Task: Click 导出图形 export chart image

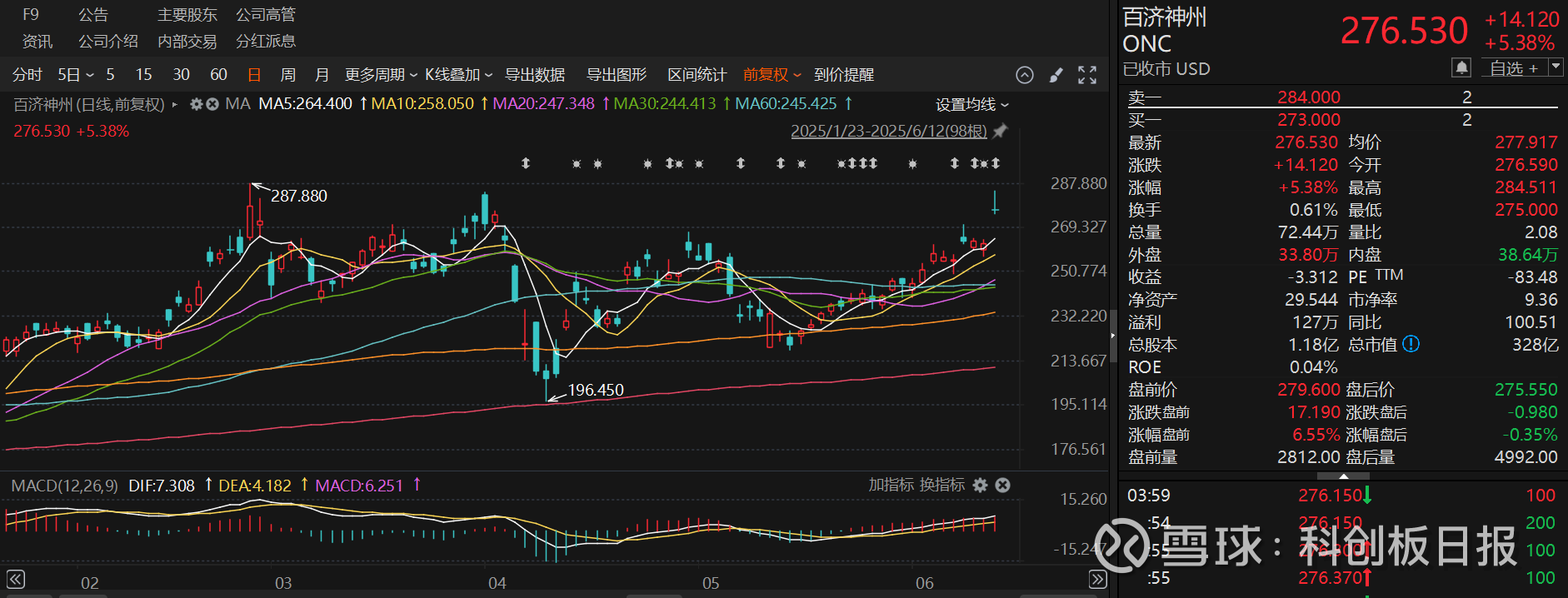Action: coord(617,75)
